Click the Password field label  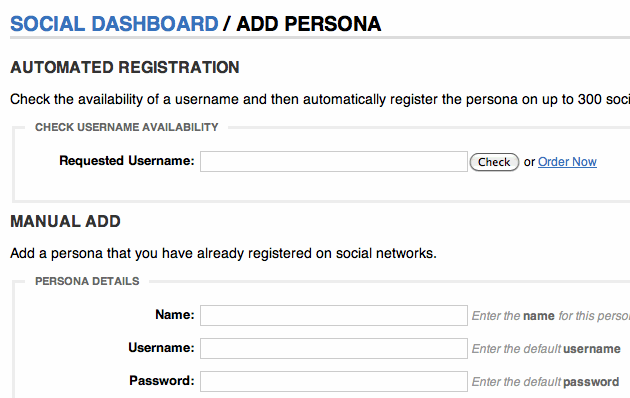(162, 380)
